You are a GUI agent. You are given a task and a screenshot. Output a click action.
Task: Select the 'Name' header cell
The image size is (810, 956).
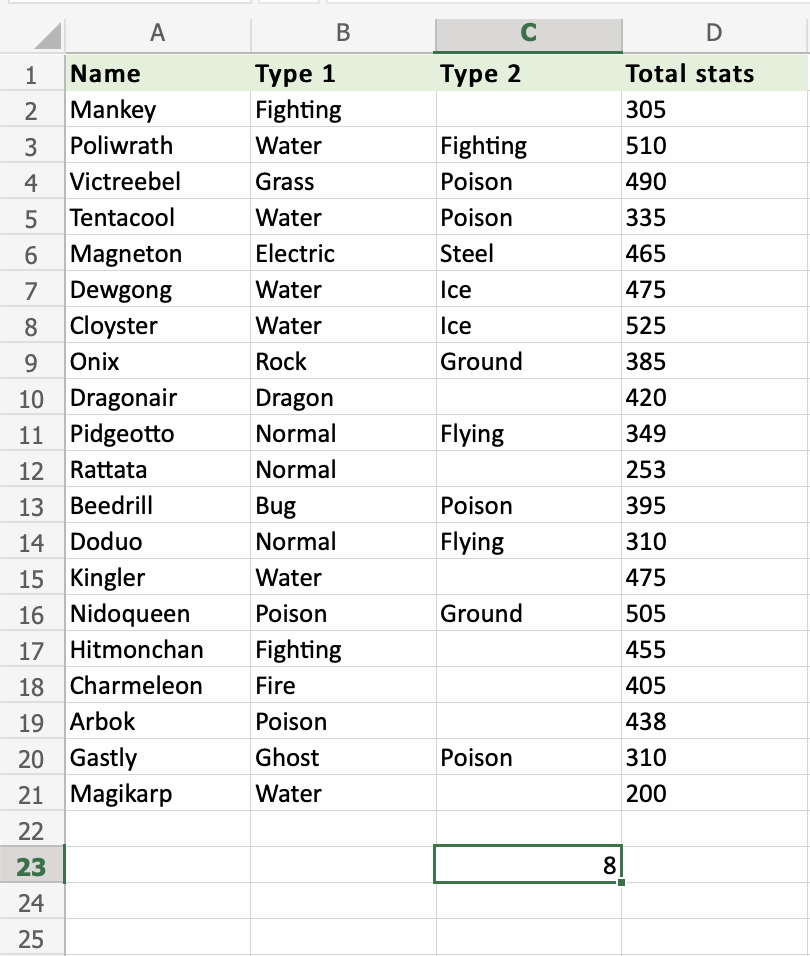(157, 74)
